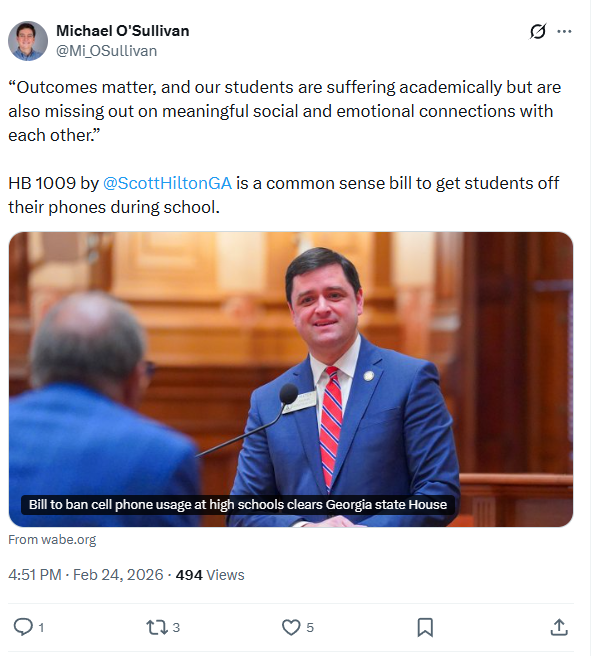
Task: Bookmark this post
Action: point(425,627)
